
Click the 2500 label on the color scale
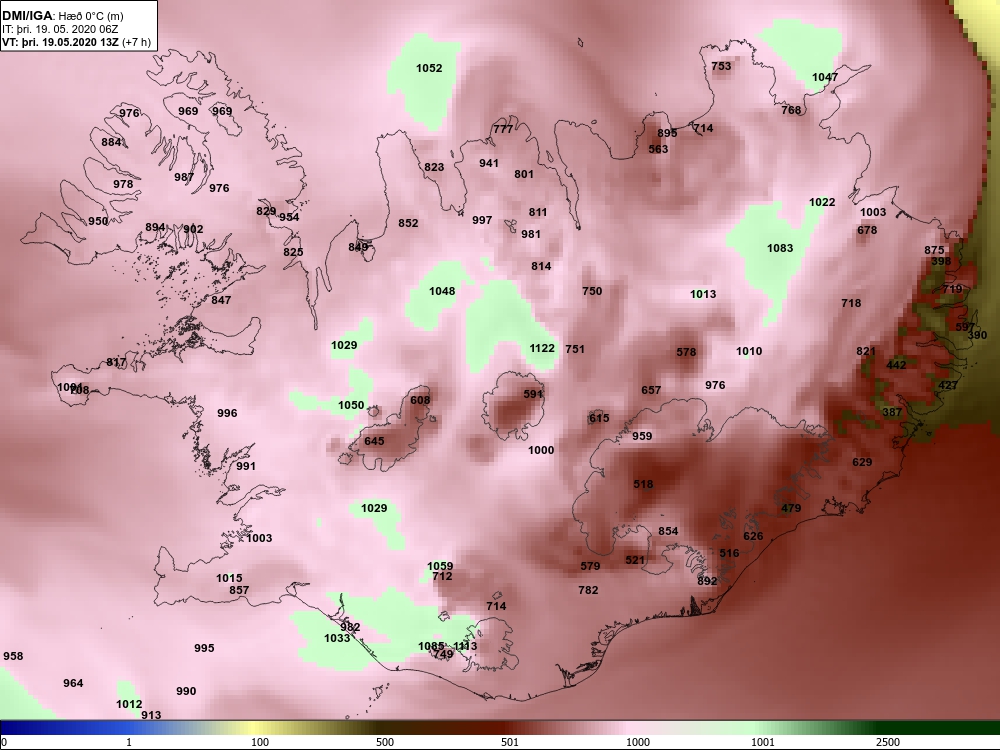pyautogui.click(x=888, y=742)
